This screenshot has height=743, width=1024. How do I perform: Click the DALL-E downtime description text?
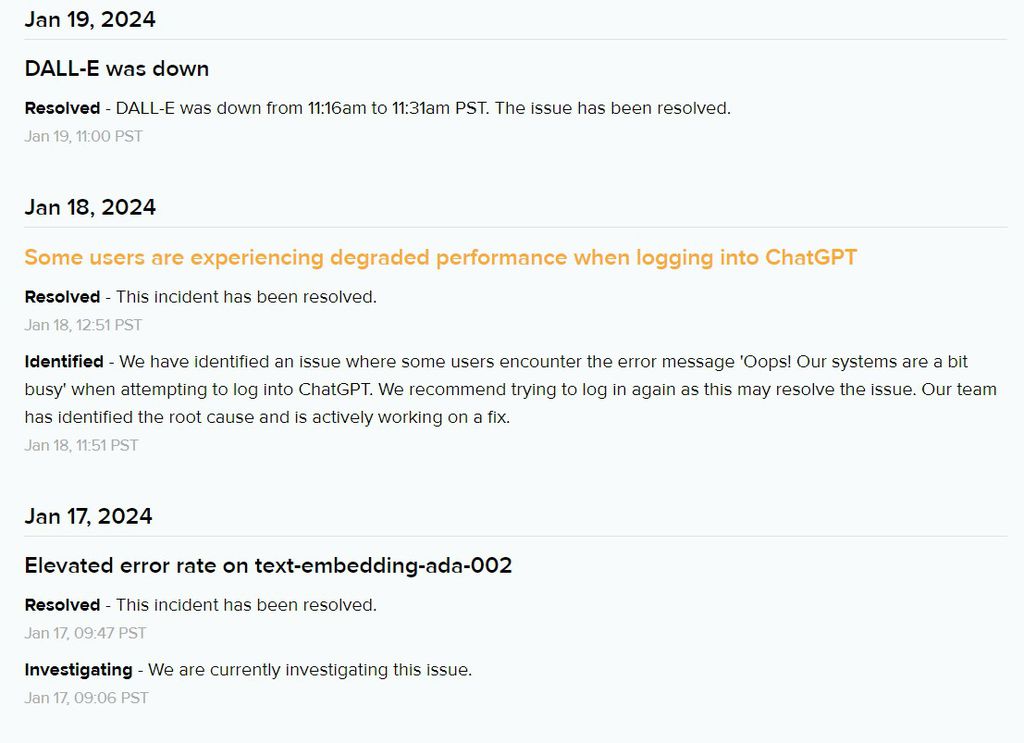(423, 108)
